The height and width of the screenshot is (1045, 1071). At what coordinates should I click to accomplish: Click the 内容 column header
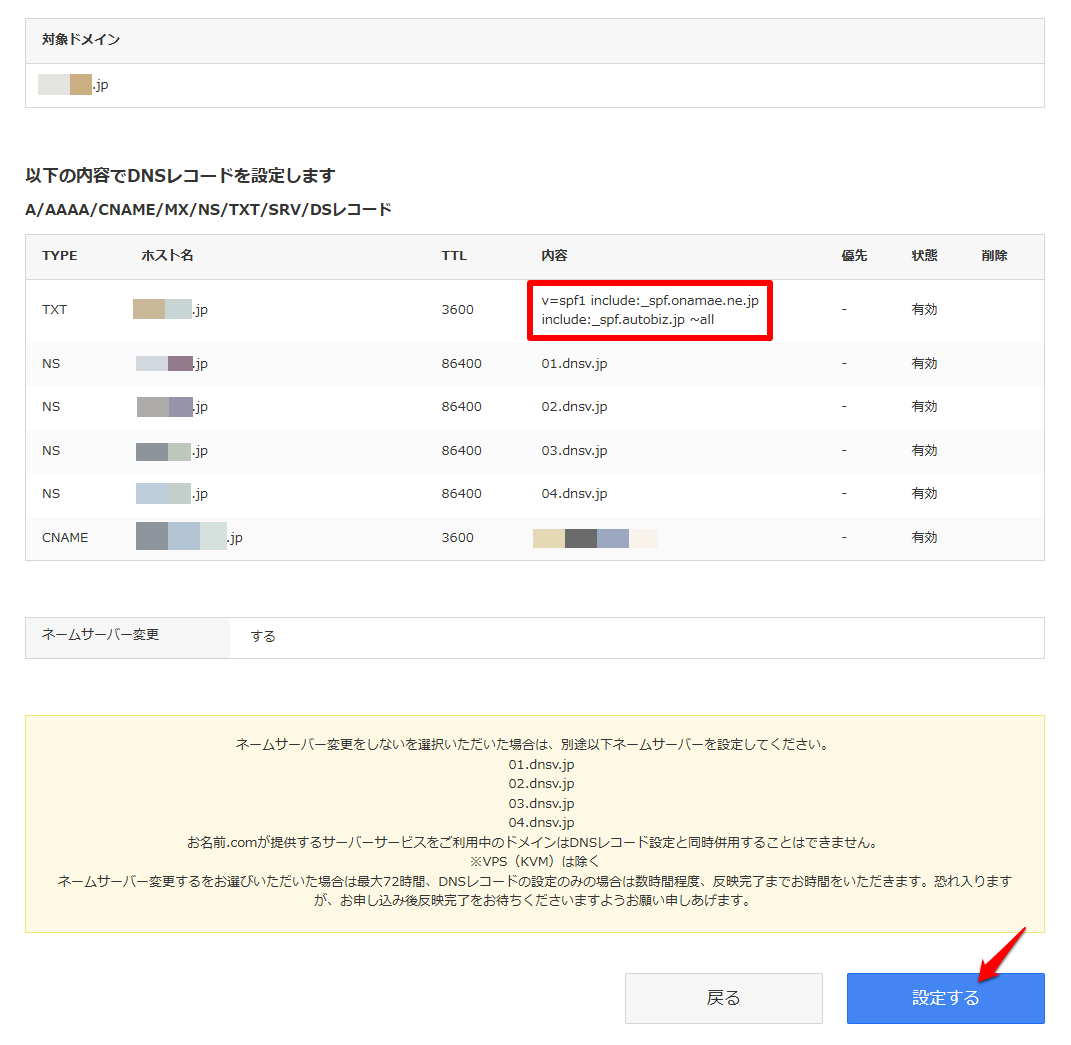(554, 256)
